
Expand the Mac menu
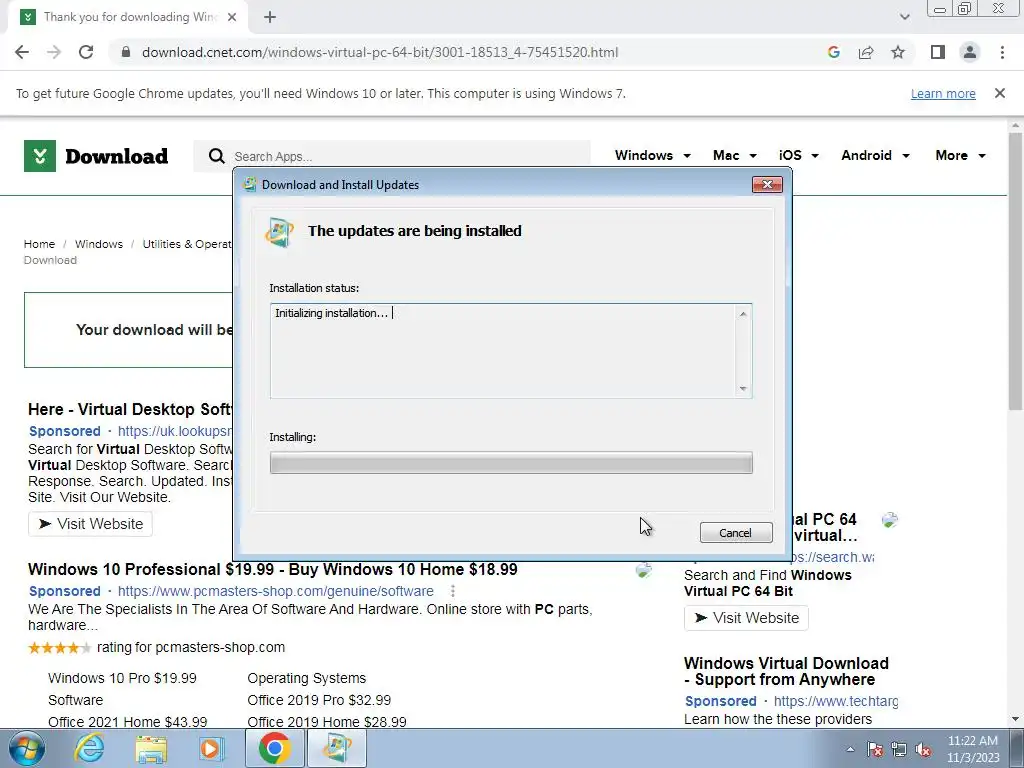(x=735, y=155)
